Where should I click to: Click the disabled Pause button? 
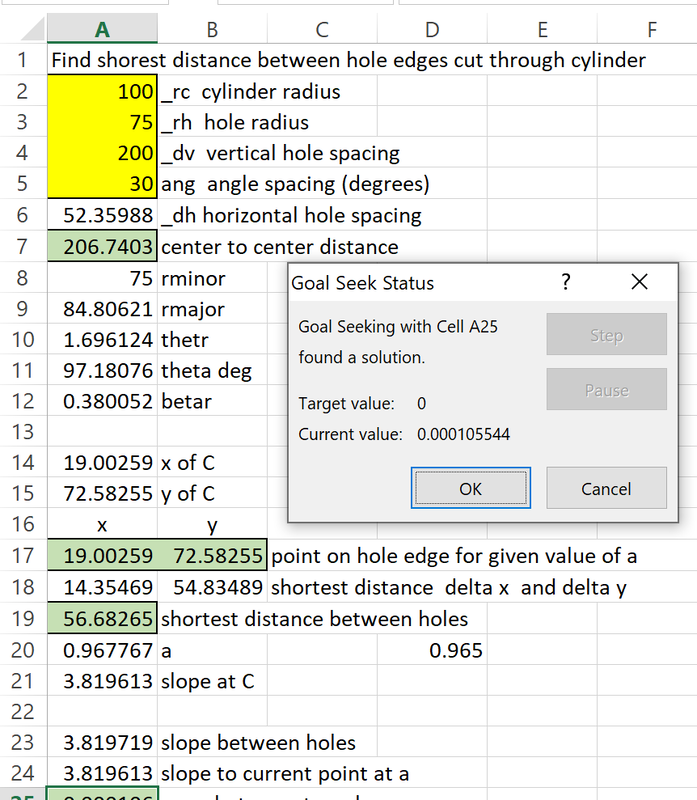(606, 389)
